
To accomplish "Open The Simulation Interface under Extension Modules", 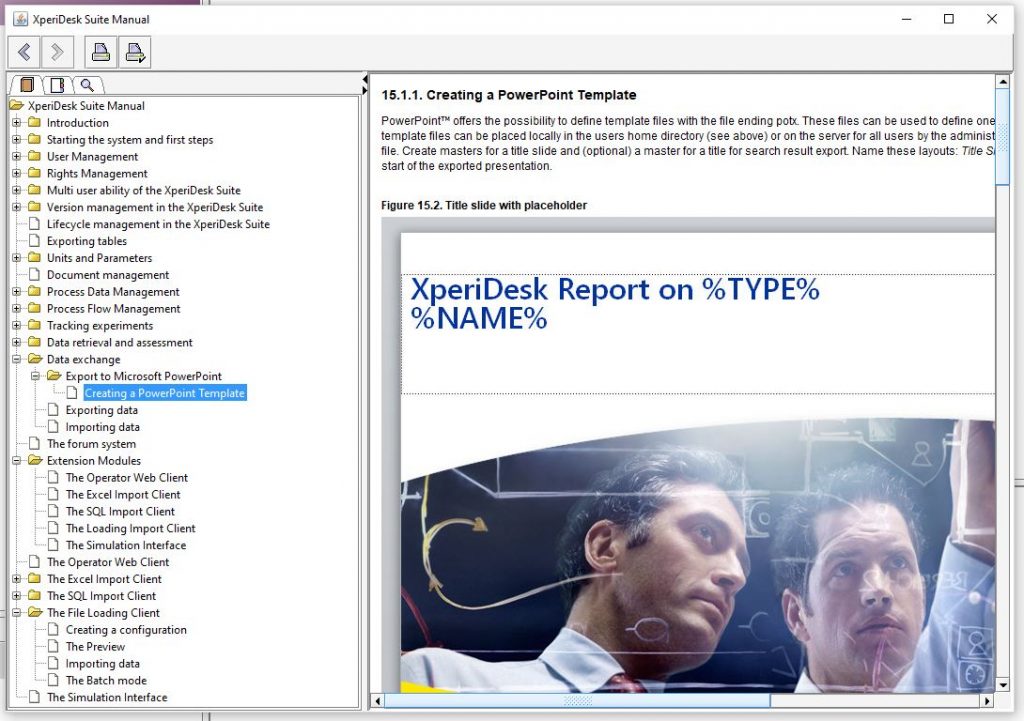I will tap(126, 545).
